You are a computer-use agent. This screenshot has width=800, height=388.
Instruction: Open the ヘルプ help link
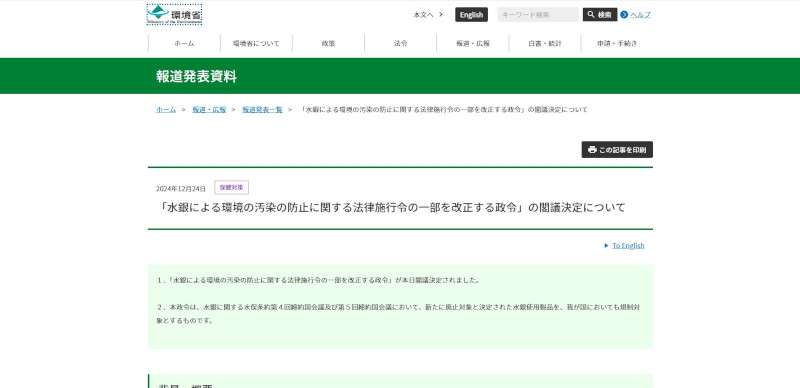640,15
